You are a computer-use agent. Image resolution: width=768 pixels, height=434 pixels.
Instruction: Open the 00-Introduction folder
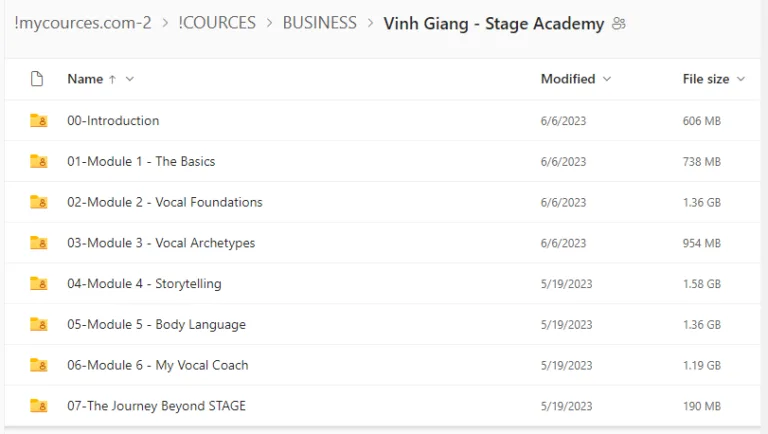click(x=113, y=121)
